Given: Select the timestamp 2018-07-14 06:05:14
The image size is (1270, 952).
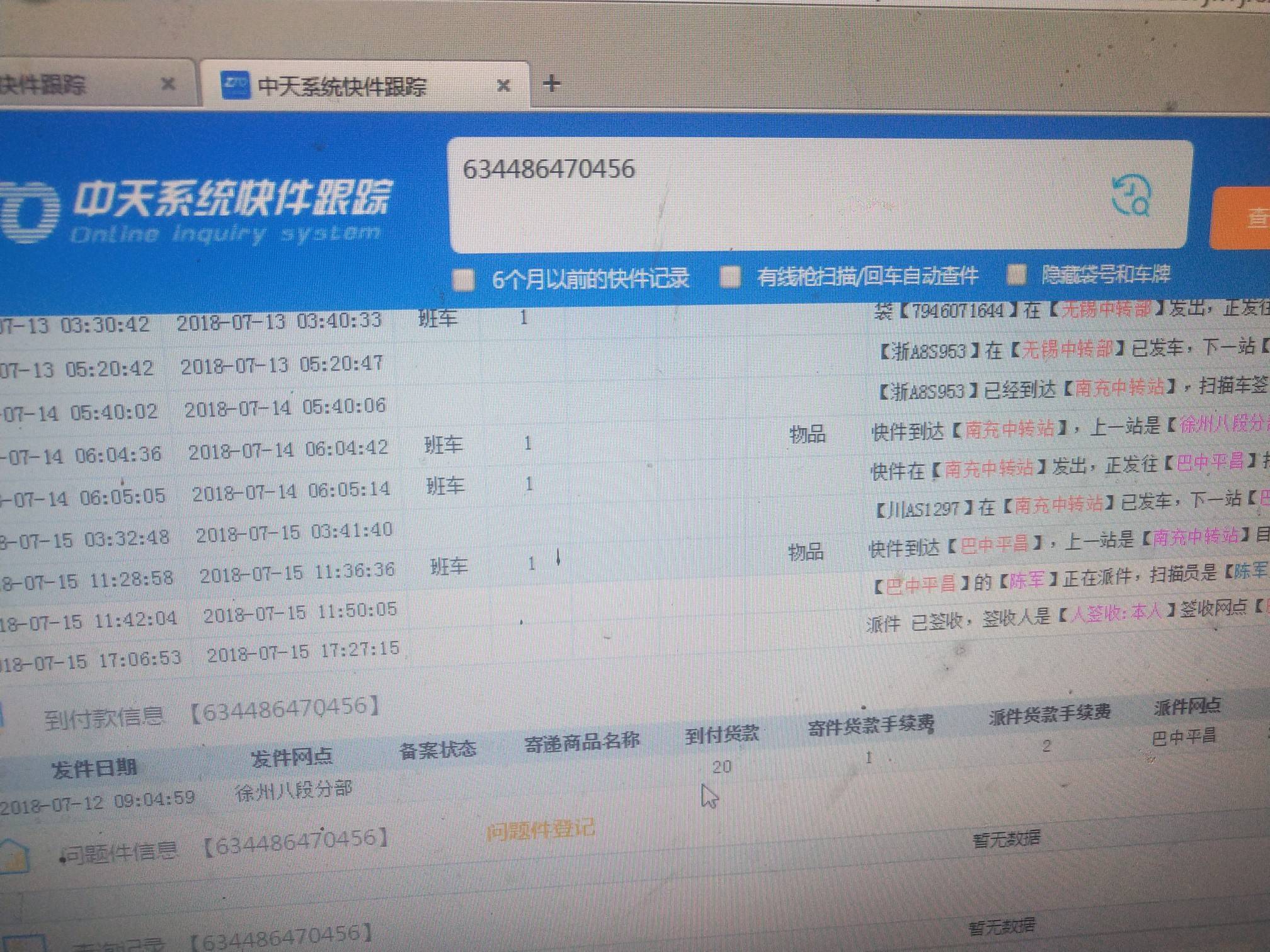Looking at the screenshot, I should coord(291,491).
